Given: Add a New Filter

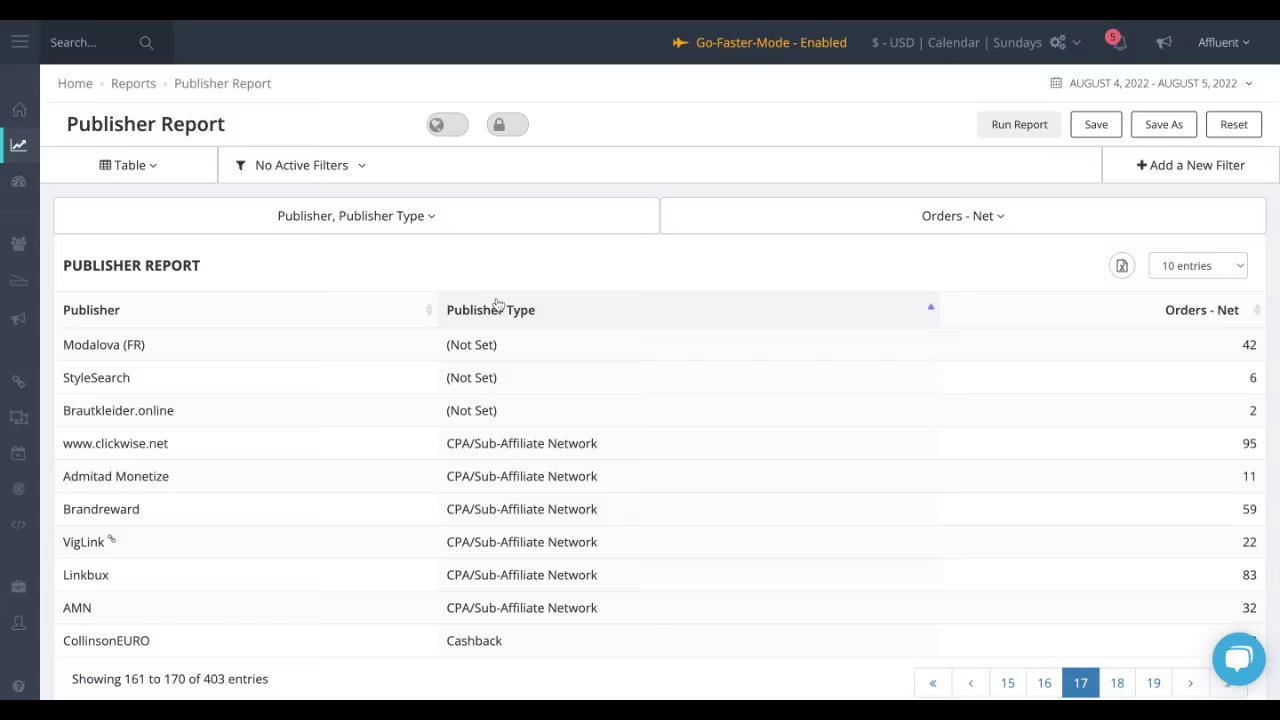Looking at the screenshot, I should 1190,165.
